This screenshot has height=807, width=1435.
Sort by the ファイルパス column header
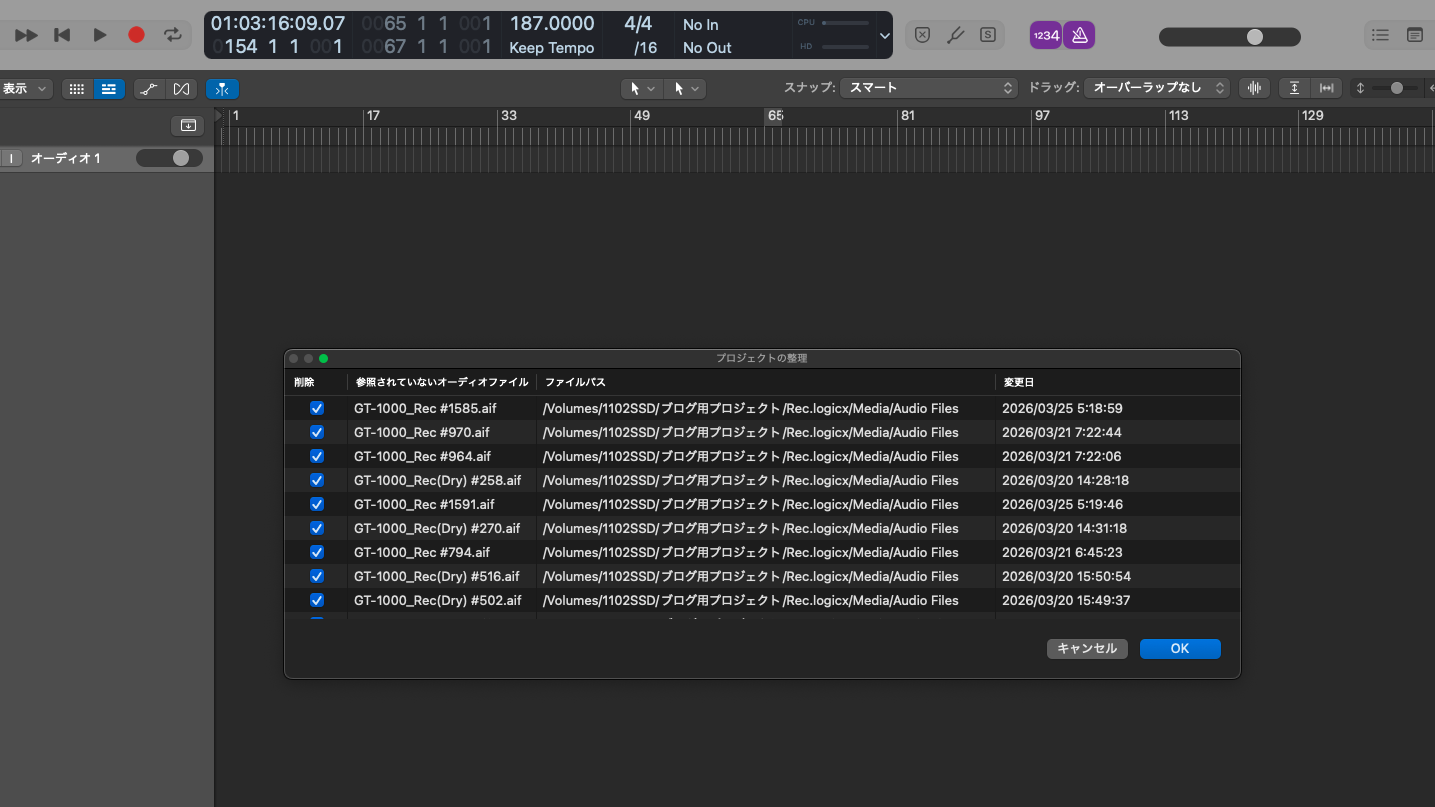pos(575,382)
